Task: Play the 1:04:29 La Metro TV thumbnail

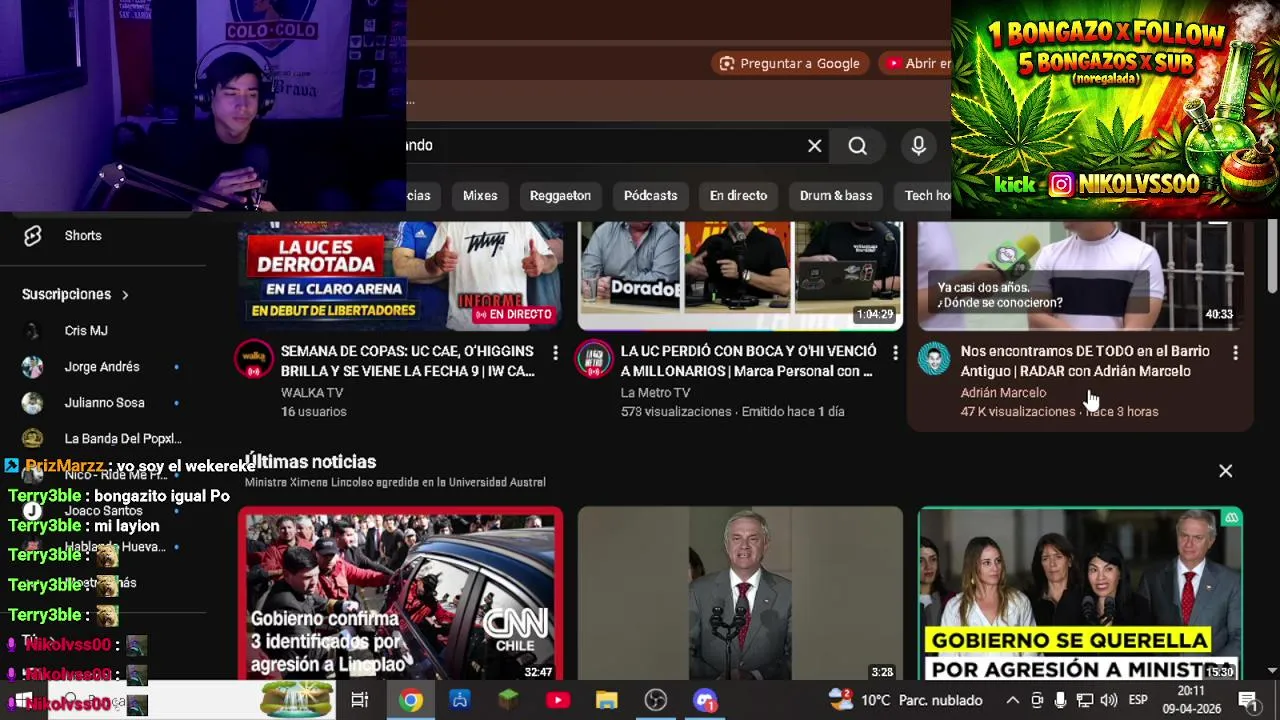Action: pyautogui.click(x=741, y=275)
